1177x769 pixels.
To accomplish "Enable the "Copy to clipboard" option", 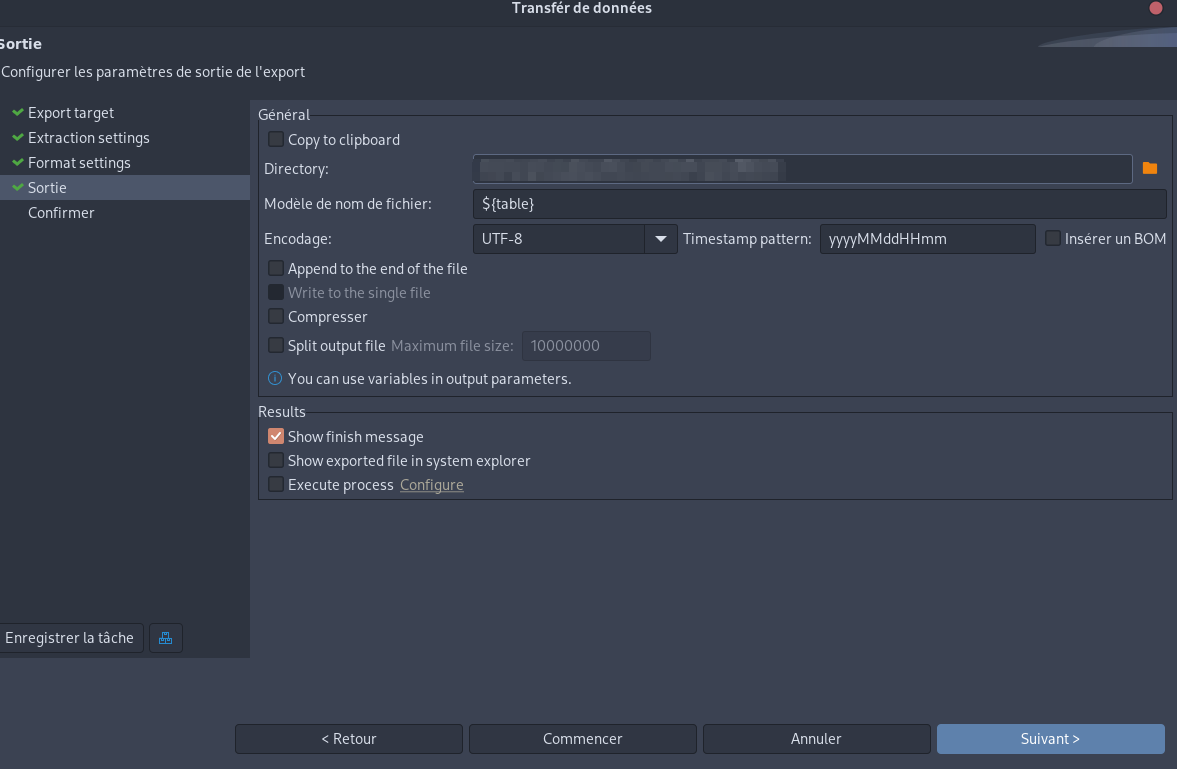I will [x=275, y=139].
